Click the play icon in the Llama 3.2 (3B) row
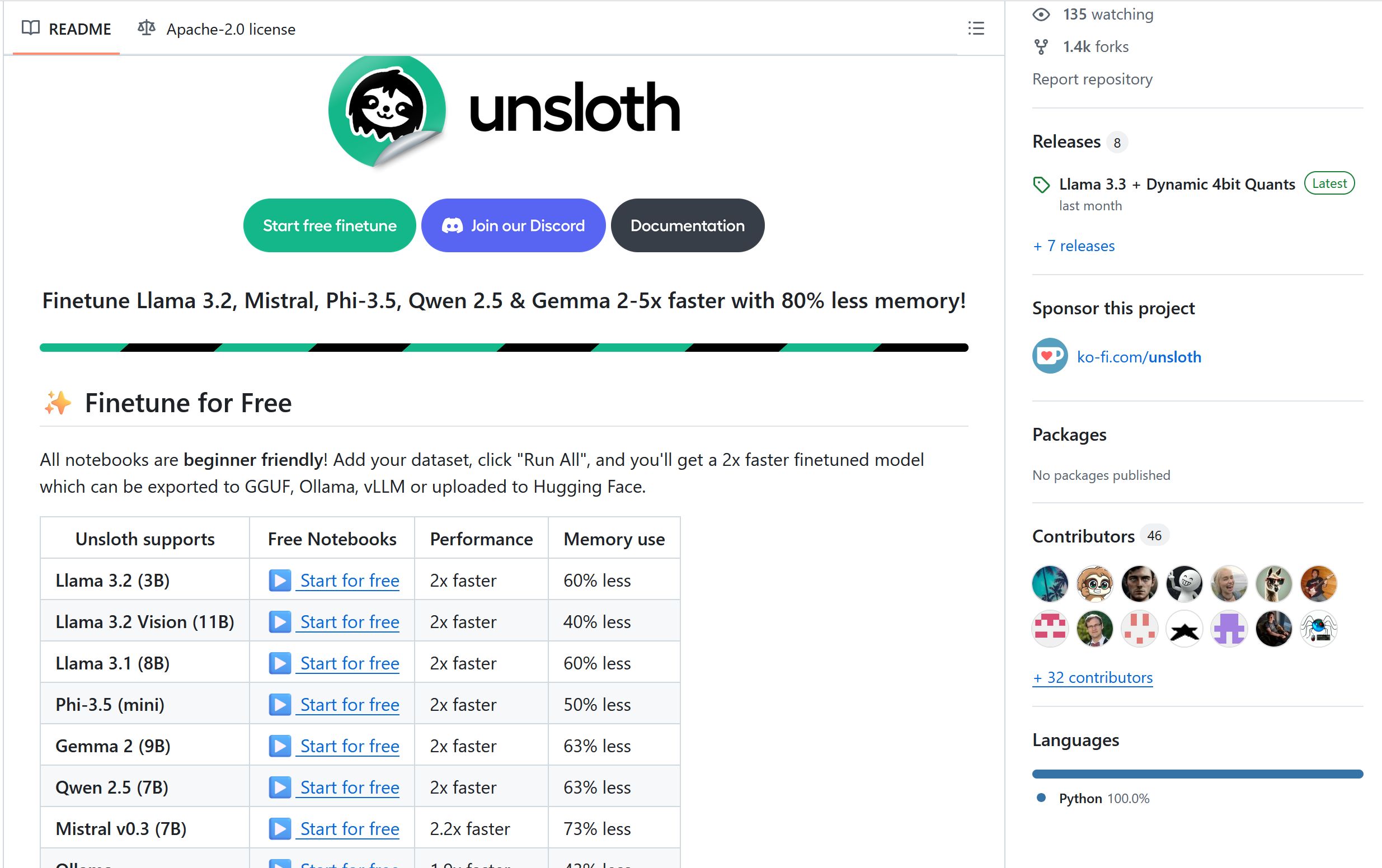Viewport: 1382px width, 868px height. click(x=280, y=580)
